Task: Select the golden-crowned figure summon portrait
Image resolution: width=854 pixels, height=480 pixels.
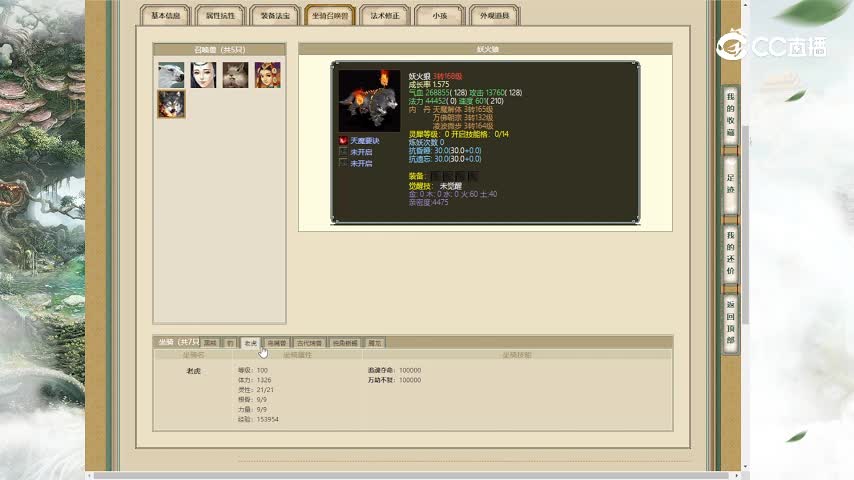Action: click(267, 75)
